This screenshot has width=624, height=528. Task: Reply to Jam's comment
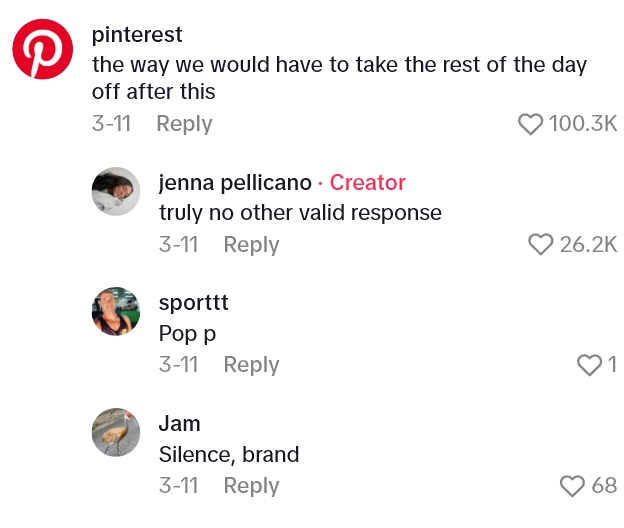click(251, 486)
